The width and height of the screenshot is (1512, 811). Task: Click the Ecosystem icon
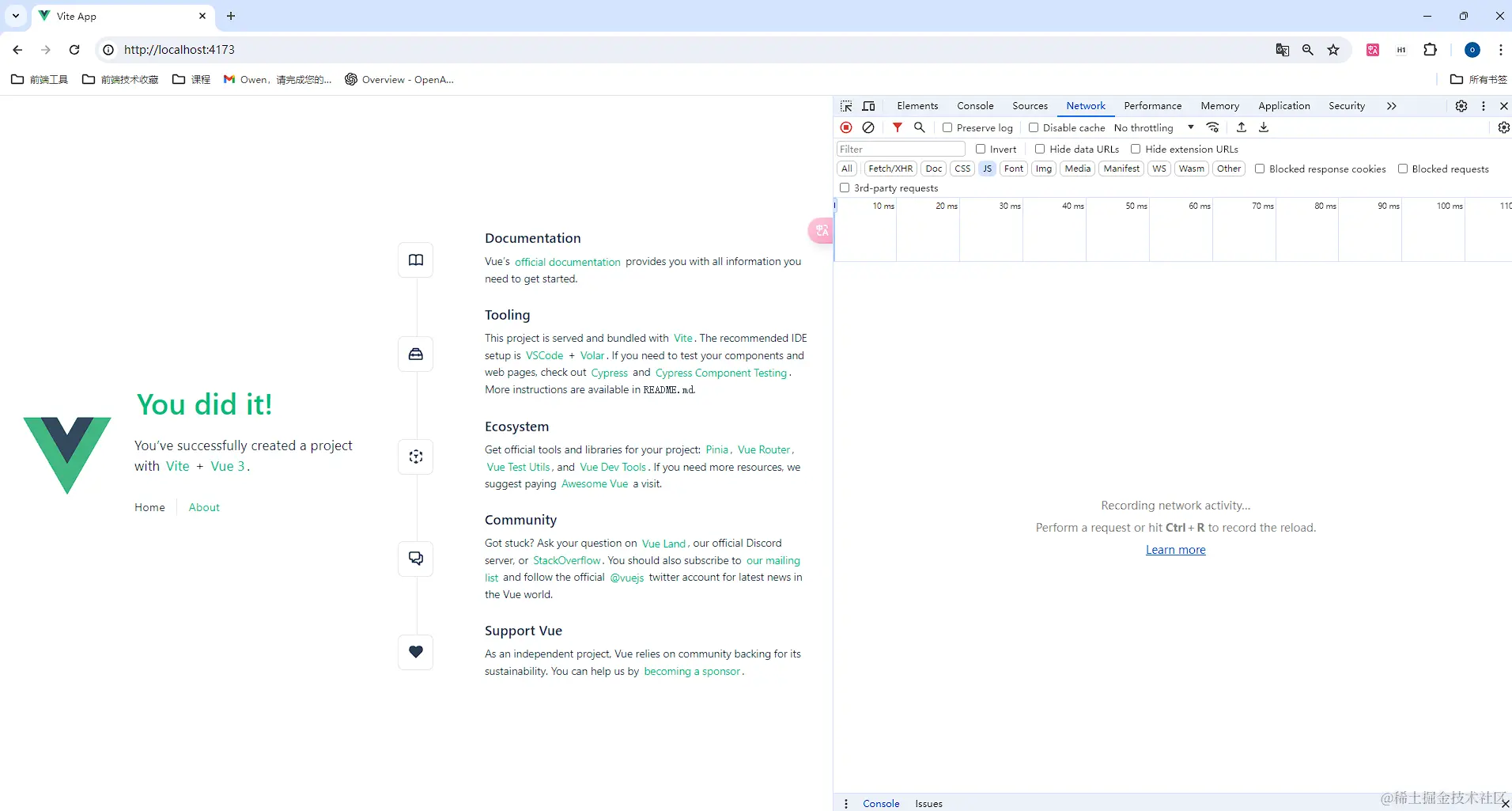416,457
